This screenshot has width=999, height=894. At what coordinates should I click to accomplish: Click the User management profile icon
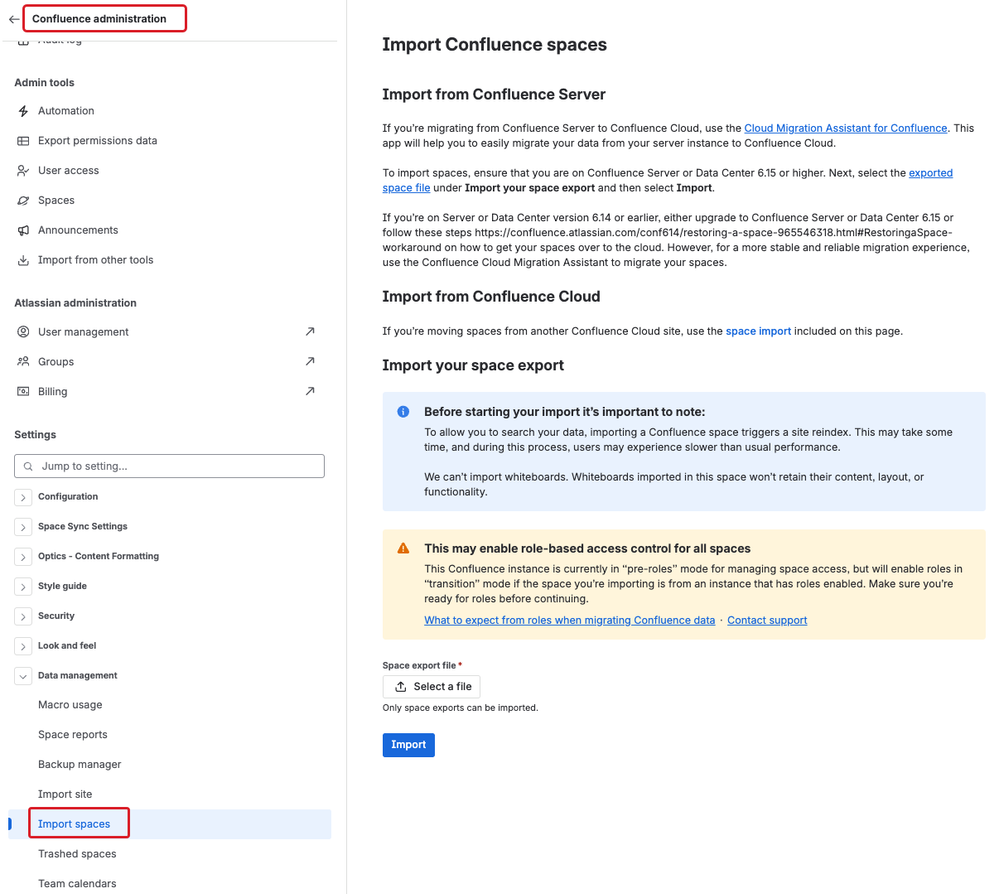(x=23, y=332)
